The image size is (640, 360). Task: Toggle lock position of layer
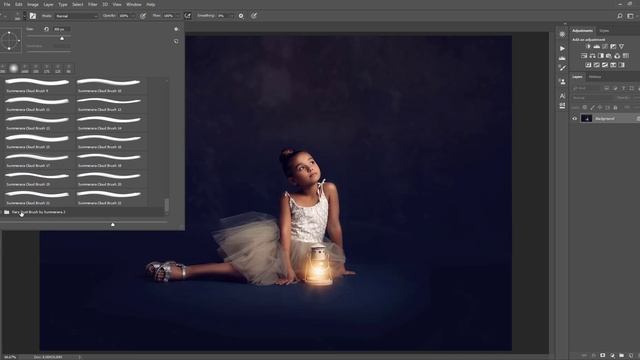[x=600, y=107]
